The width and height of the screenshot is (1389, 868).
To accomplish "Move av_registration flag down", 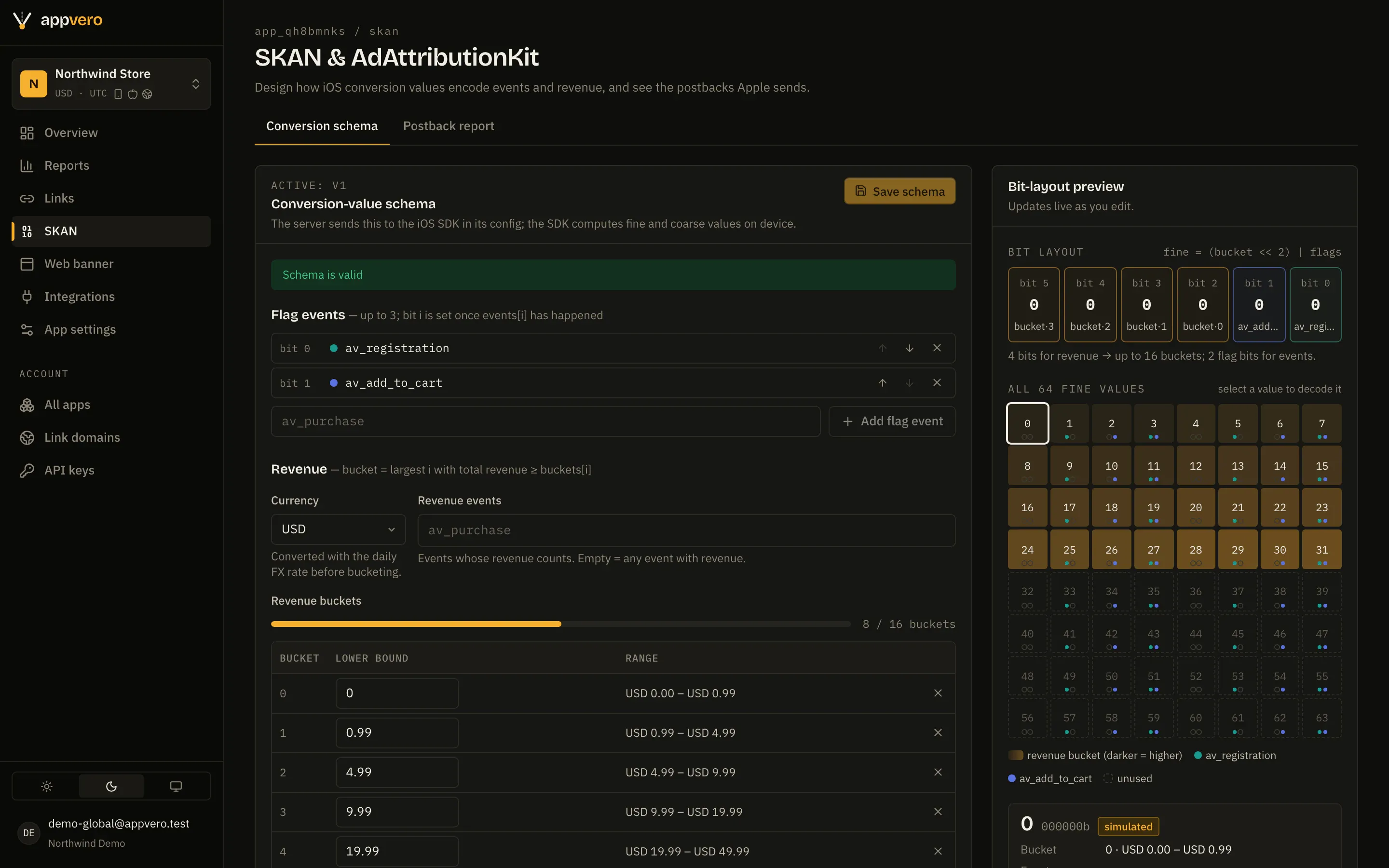I will pos(909,348).
